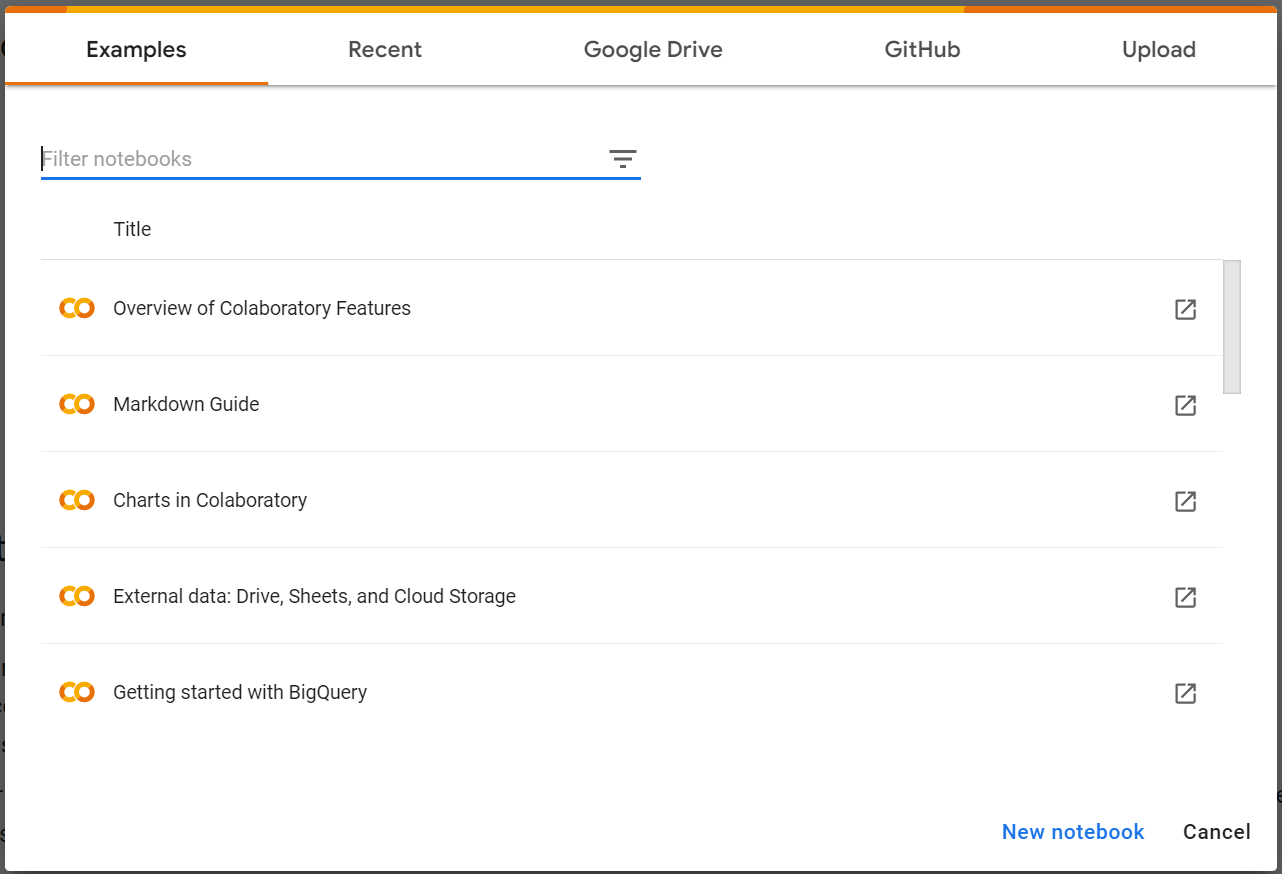Click Colab logo beside Charts in Colaboratory
1282x874 pixels.
pyautogui.click(x=77, y=500)
